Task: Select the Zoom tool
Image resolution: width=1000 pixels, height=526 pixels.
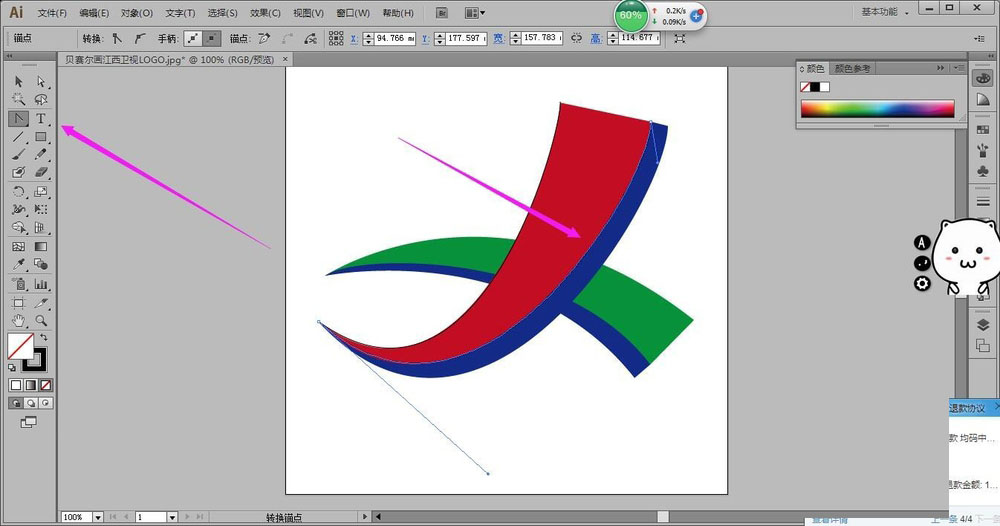Action: [x=41, y=321]
